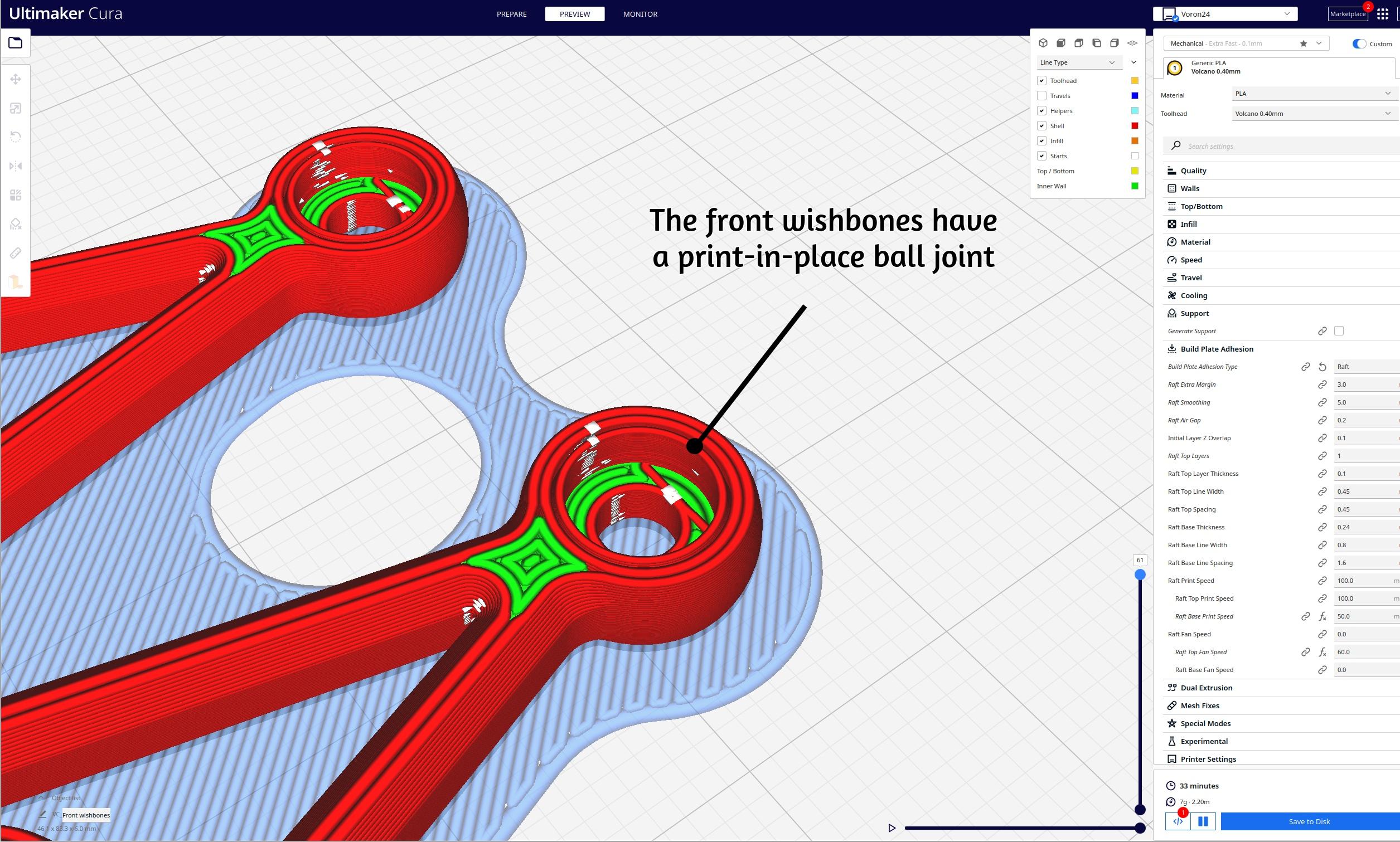Switch to the PREPARE tab
The height and width of the screenshot is (842, 1400).
tap(511, 13)
